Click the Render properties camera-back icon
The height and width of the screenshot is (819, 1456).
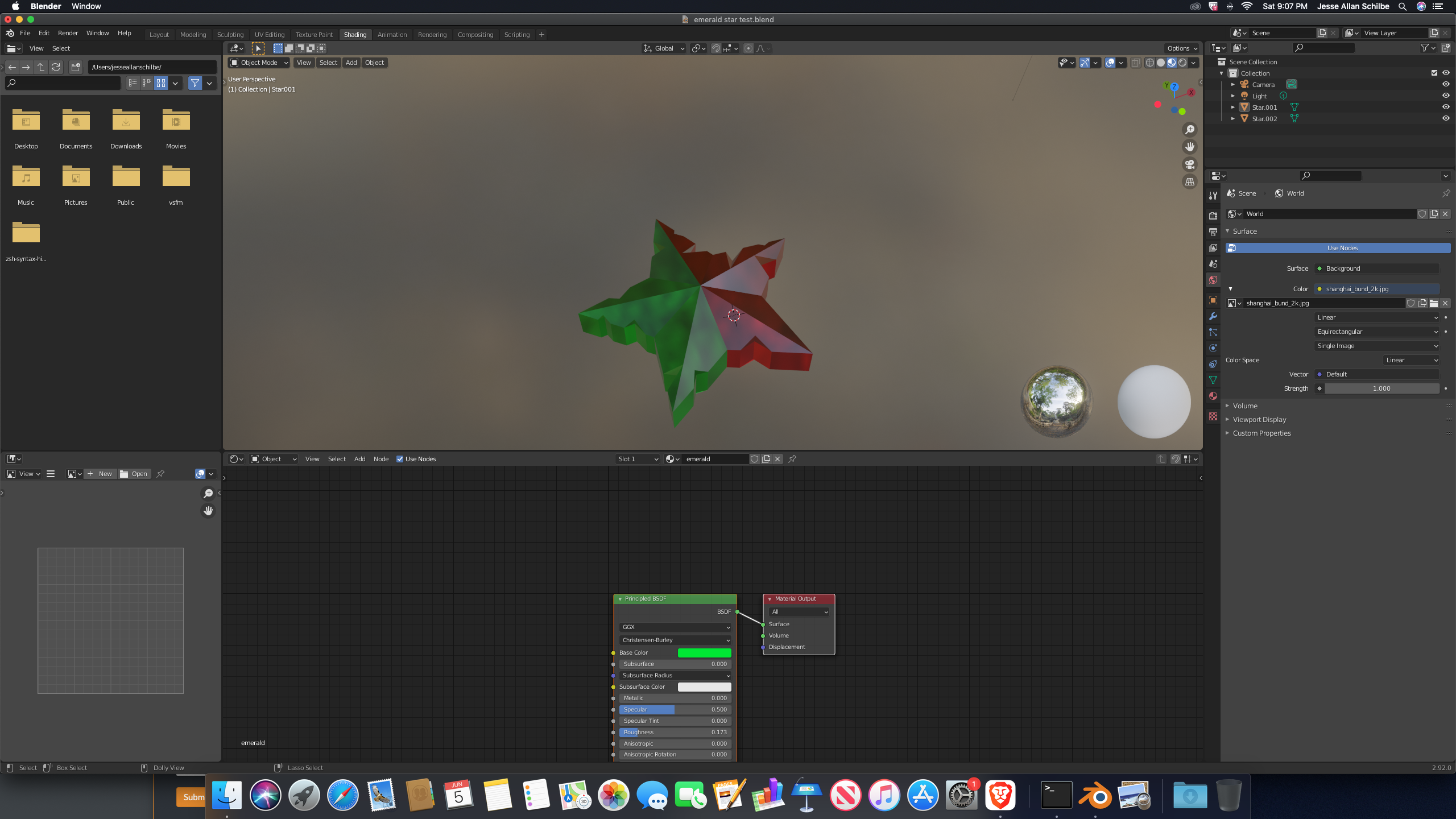[1213, 216]
